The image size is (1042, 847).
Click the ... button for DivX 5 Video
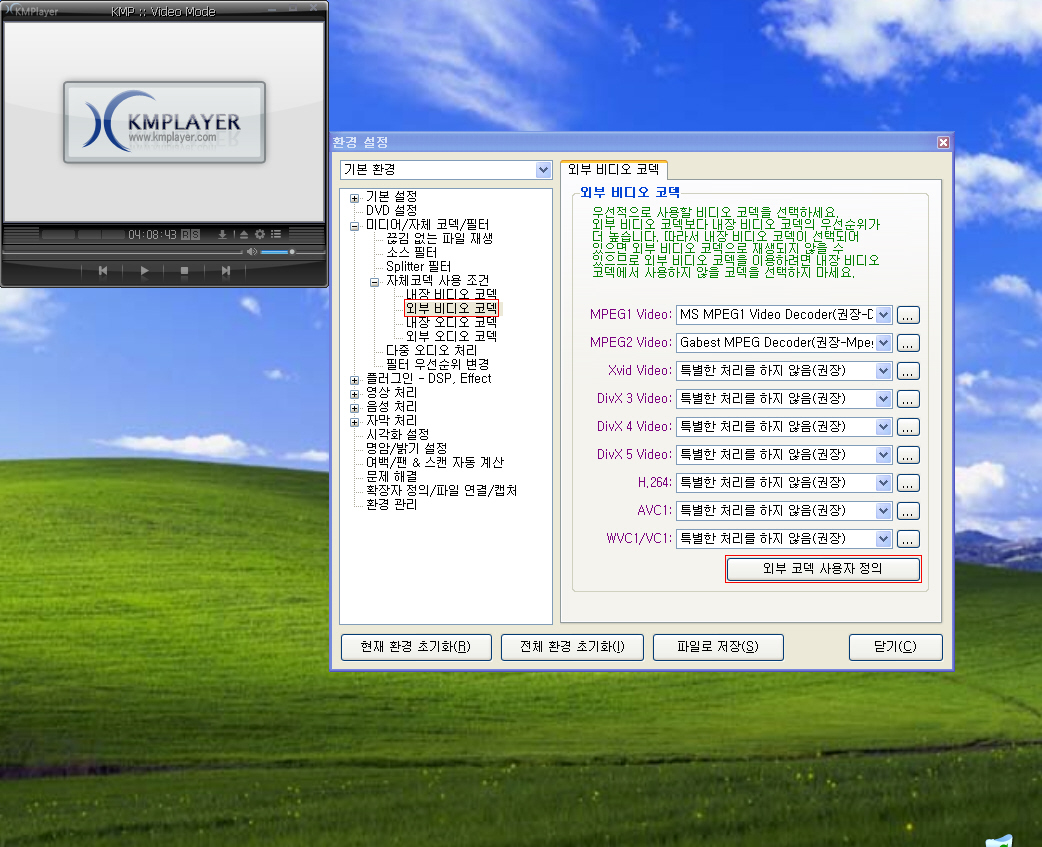click(x=908, y=454)
